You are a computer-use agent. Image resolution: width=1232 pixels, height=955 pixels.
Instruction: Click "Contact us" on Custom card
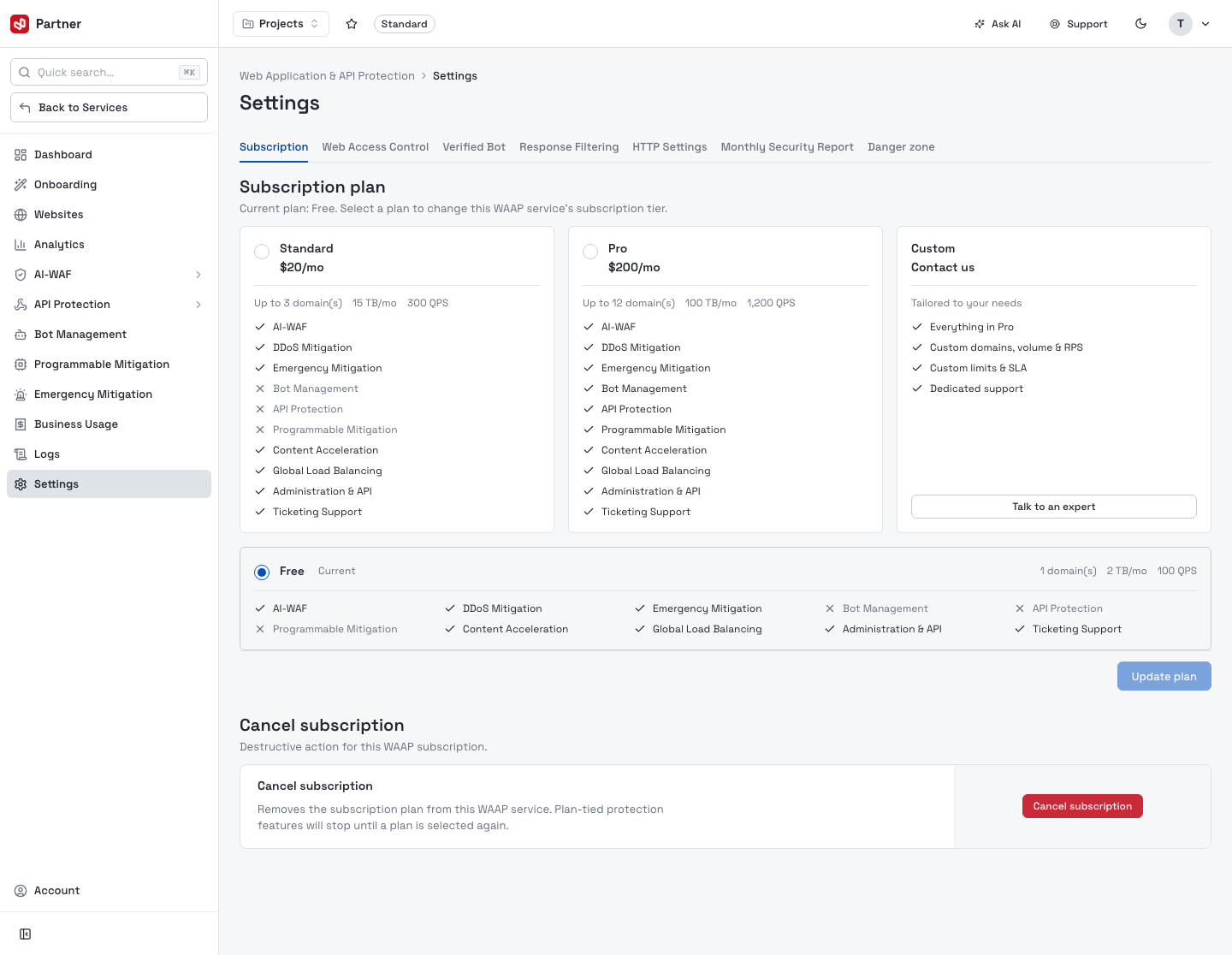[943, 268]
